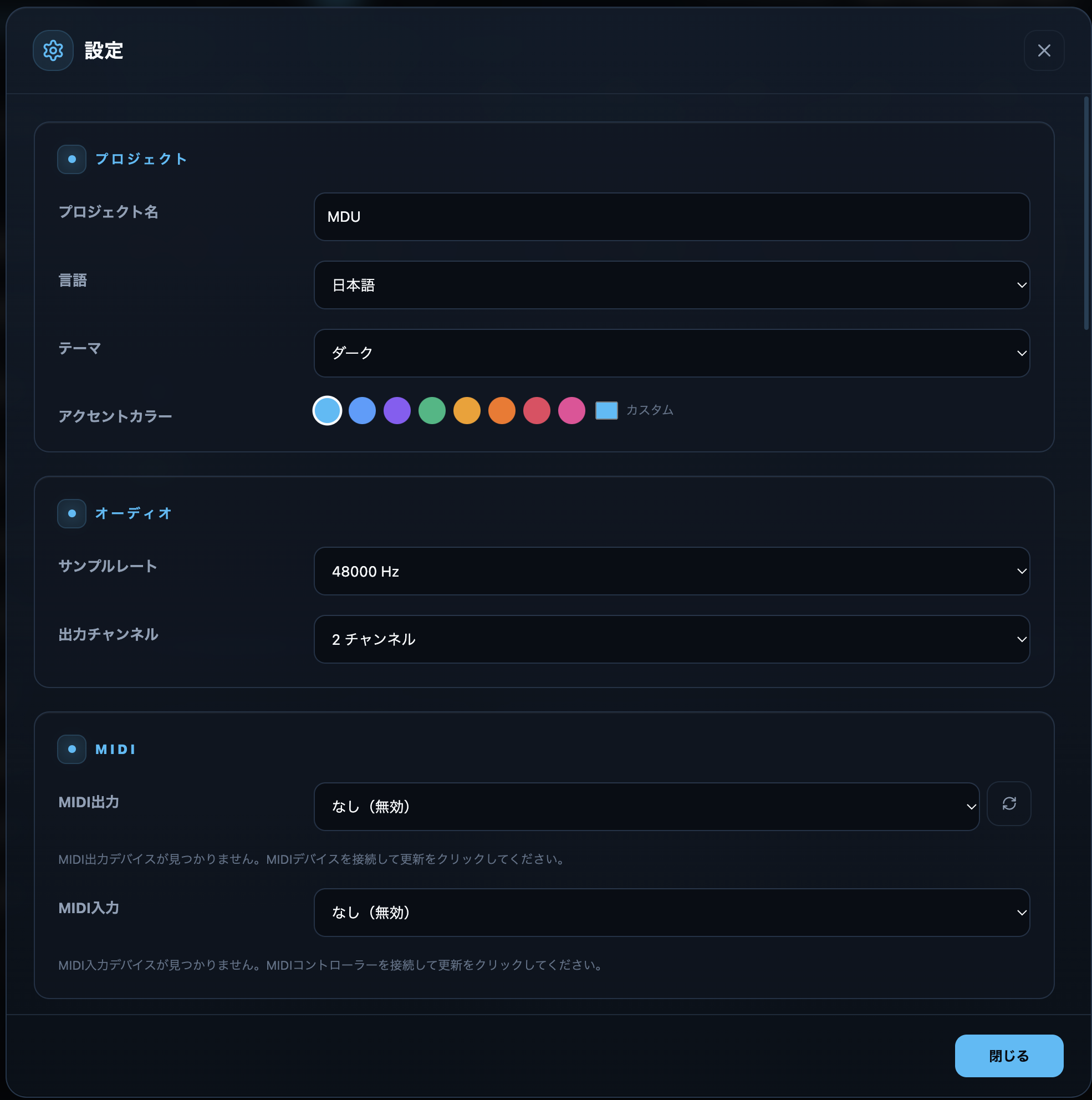This screenshot has height=1100, width=1092.
Task: Click the refresh MIDI devices icon
Action: click(1009, 803)
